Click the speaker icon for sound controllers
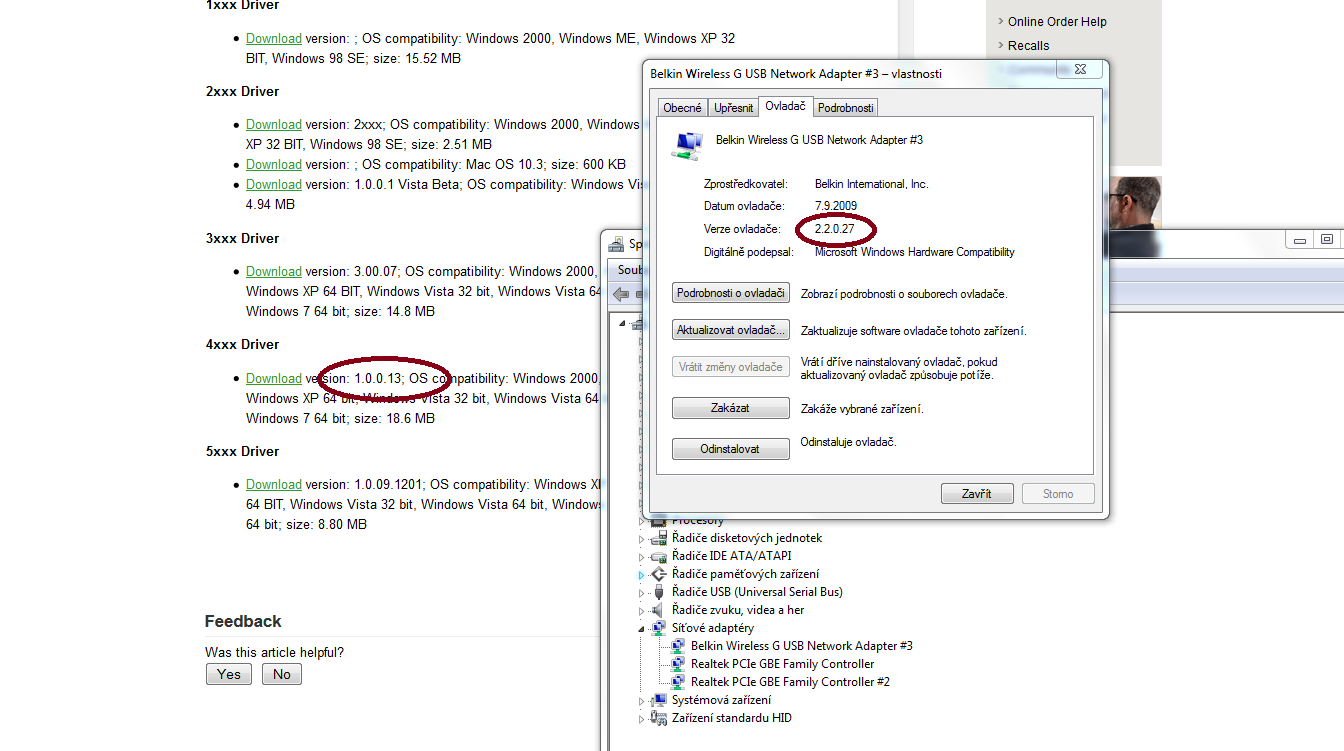The image size is (1344, 751). pos(658,610)
